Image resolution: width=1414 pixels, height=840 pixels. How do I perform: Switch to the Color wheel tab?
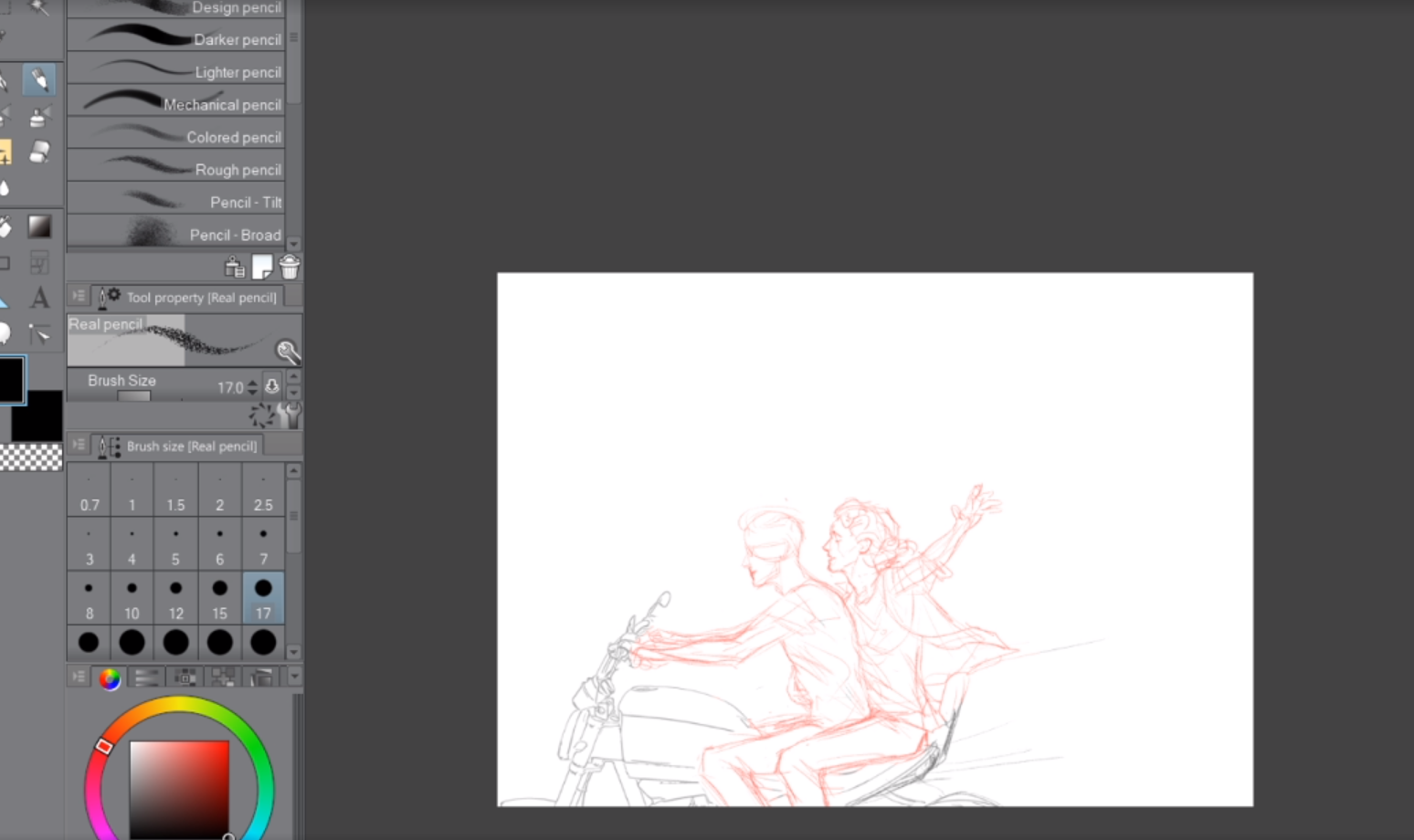click(110, 677)
